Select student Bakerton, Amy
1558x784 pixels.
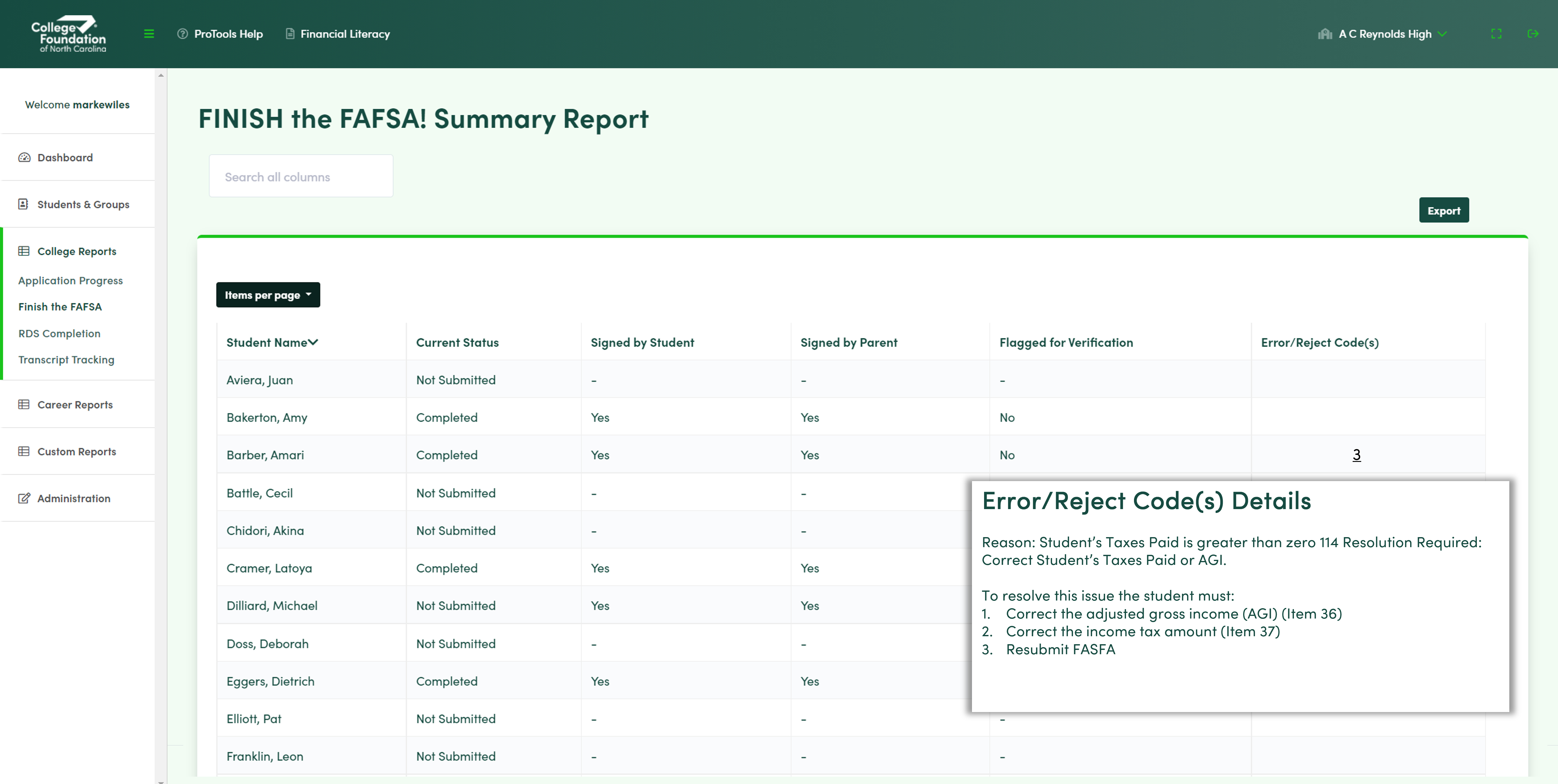[267, 418]
